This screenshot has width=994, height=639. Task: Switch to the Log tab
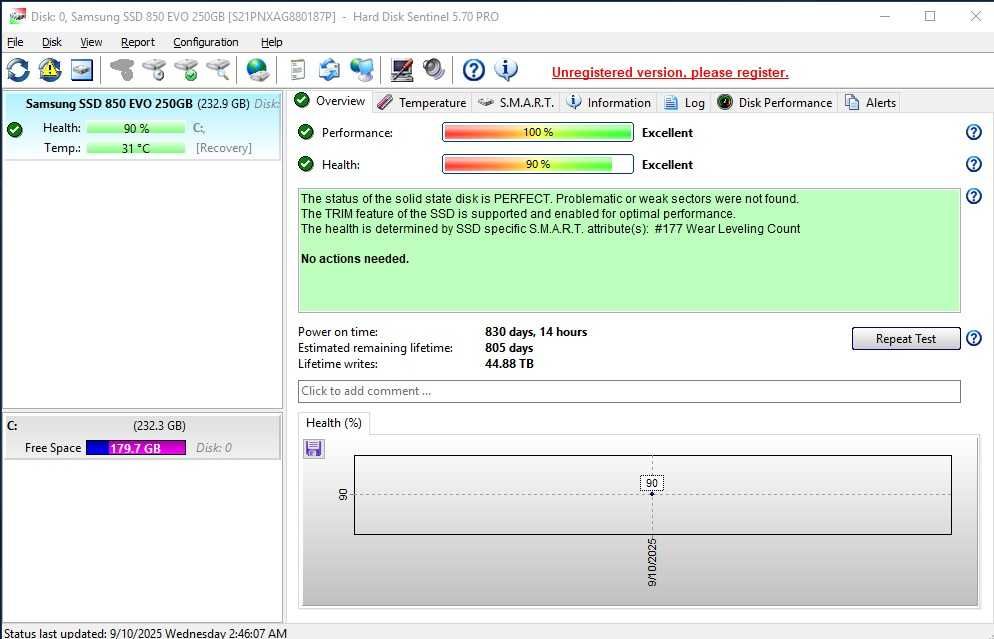[x=685, y=103]
